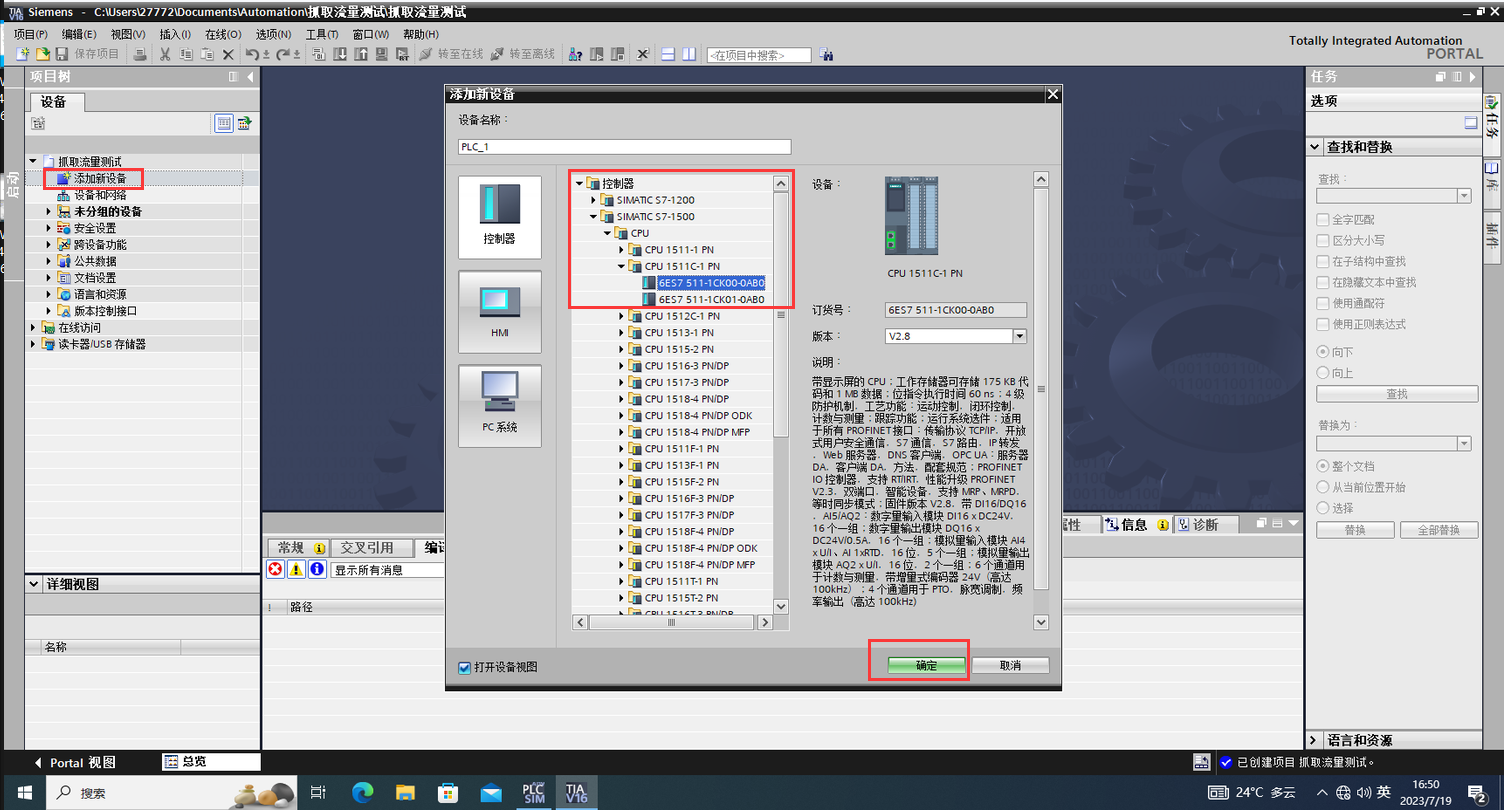This screenshot has height=810, width=1504.
Task: Expand the SIMATIC S7-1200 tree node
Action: pyautogui.click(x=593, y=200)
